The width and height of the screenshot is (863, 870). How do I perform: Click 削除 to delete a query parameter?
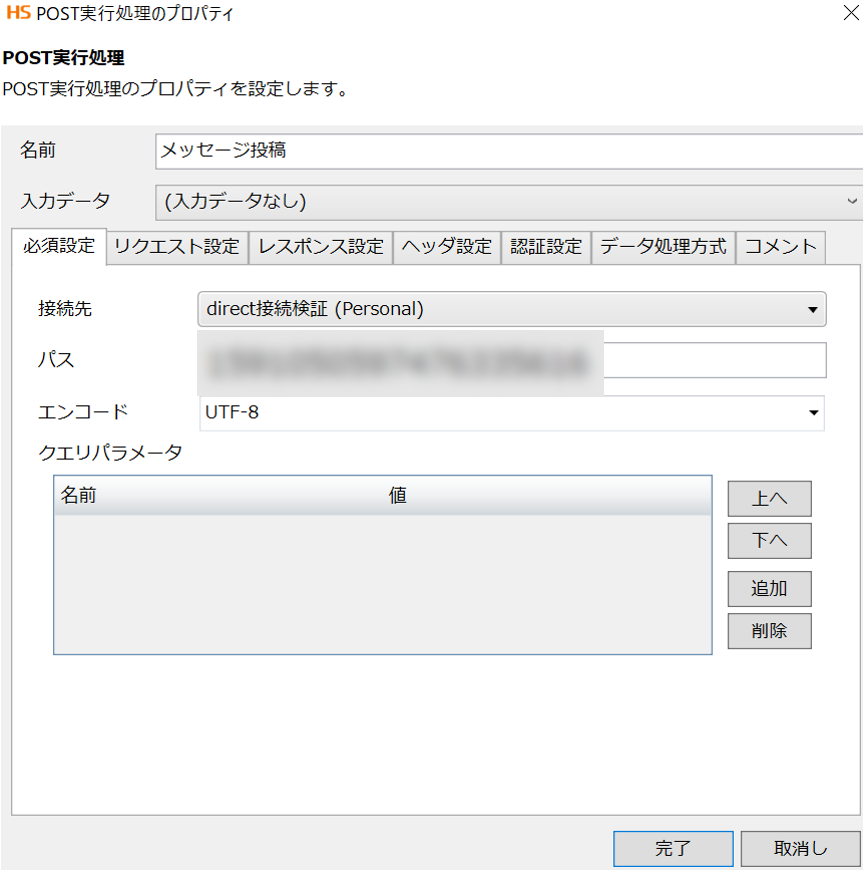pyautogui.click(x=769, y=631)
